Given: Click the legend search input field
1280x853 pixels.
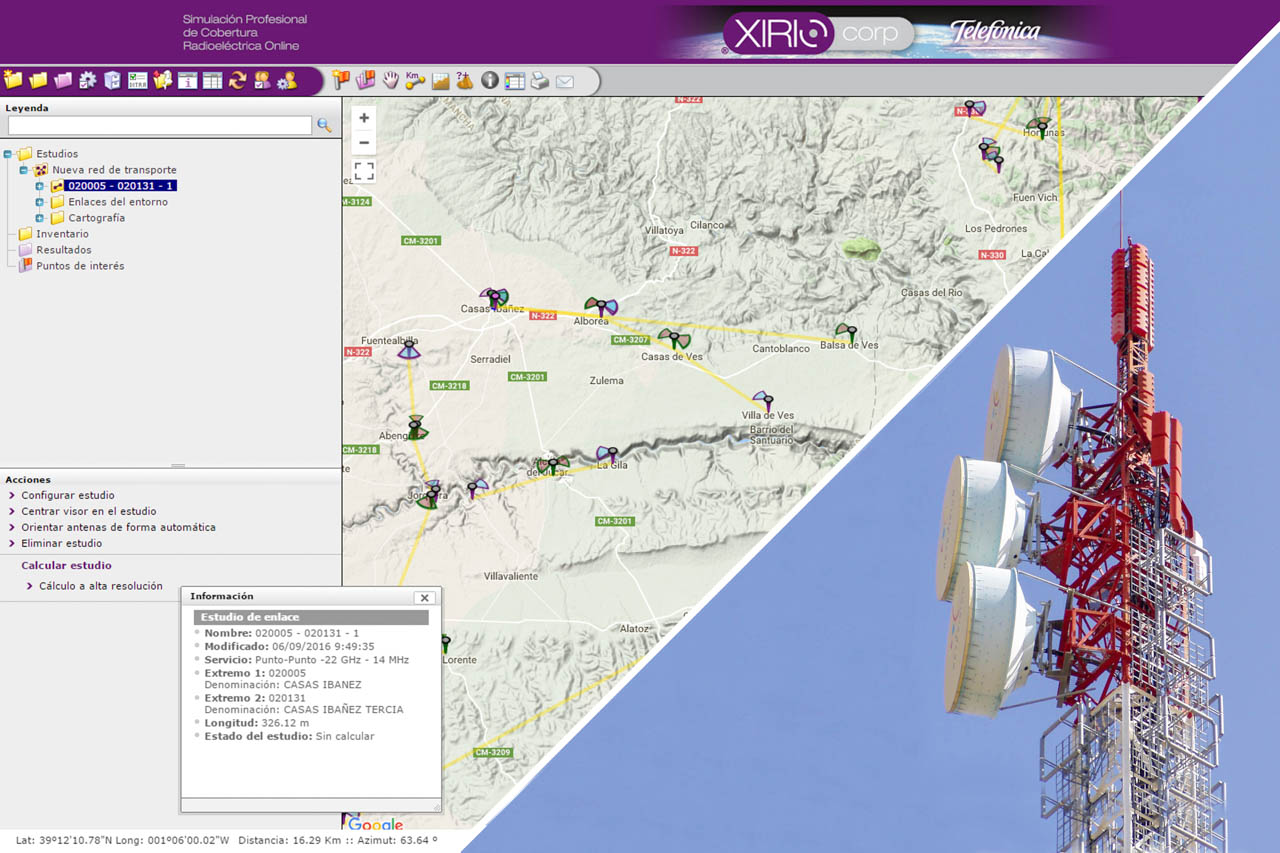Looking at the screenshot, I should 160,125.
